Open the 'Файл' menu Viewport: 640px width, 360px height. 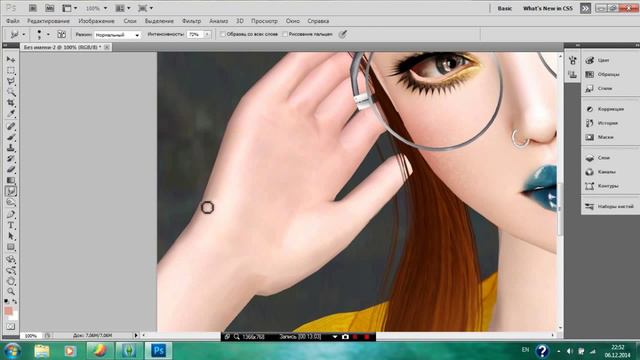(13, 21)
